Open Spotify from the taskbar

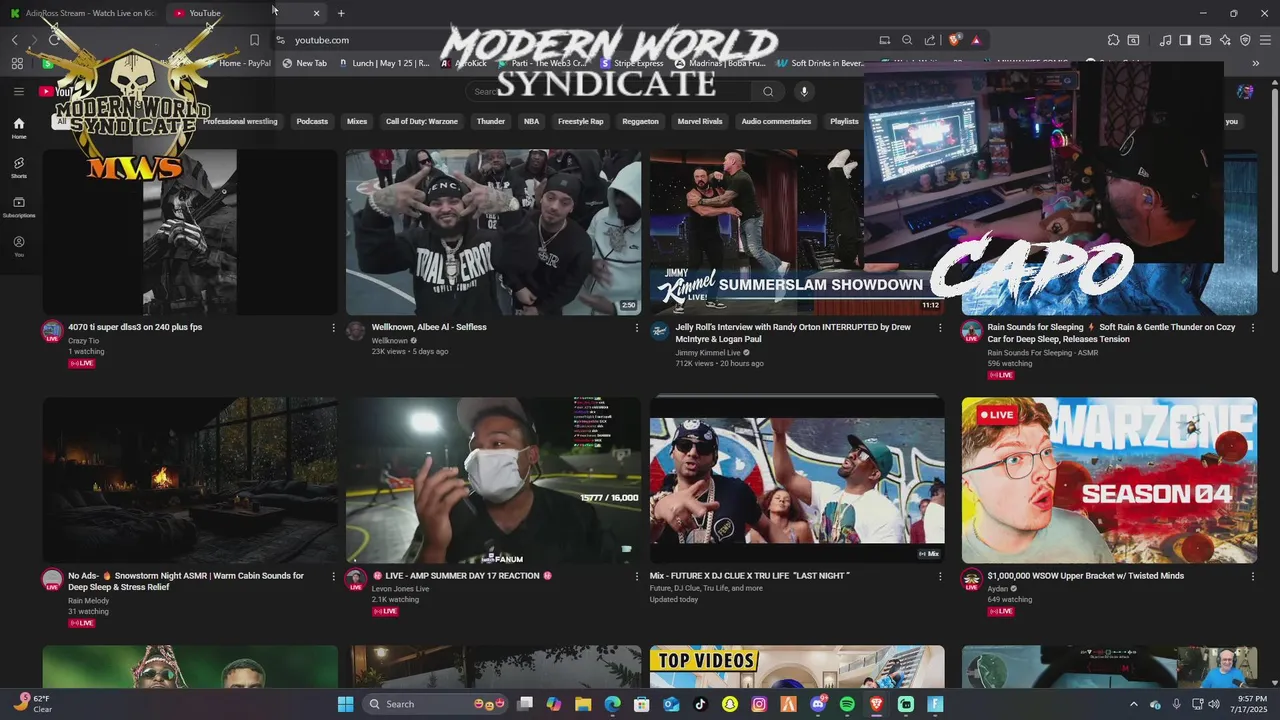tap(847, 704)
